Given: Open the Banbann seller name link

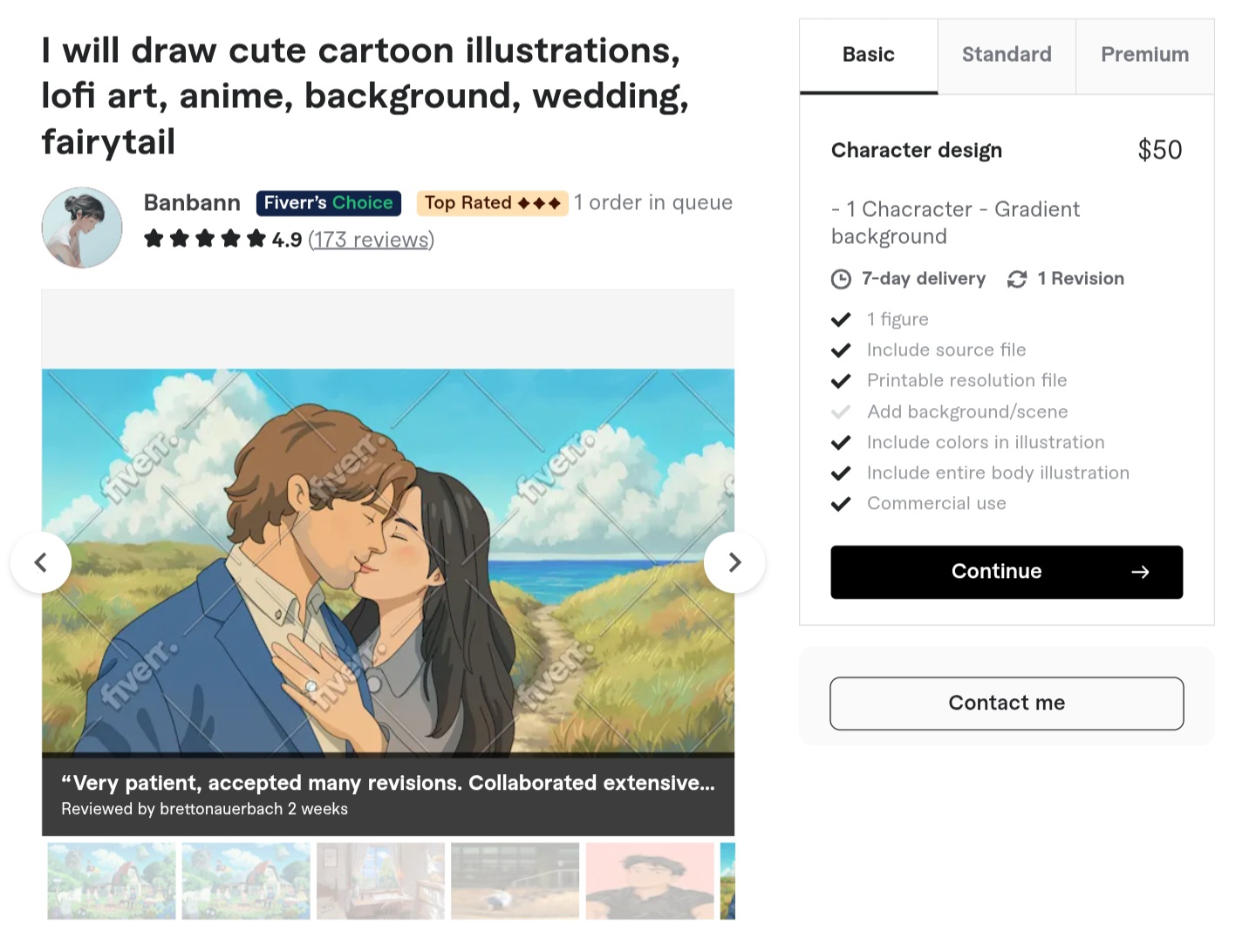Looking at the screenshot, I should click(192, 203).
